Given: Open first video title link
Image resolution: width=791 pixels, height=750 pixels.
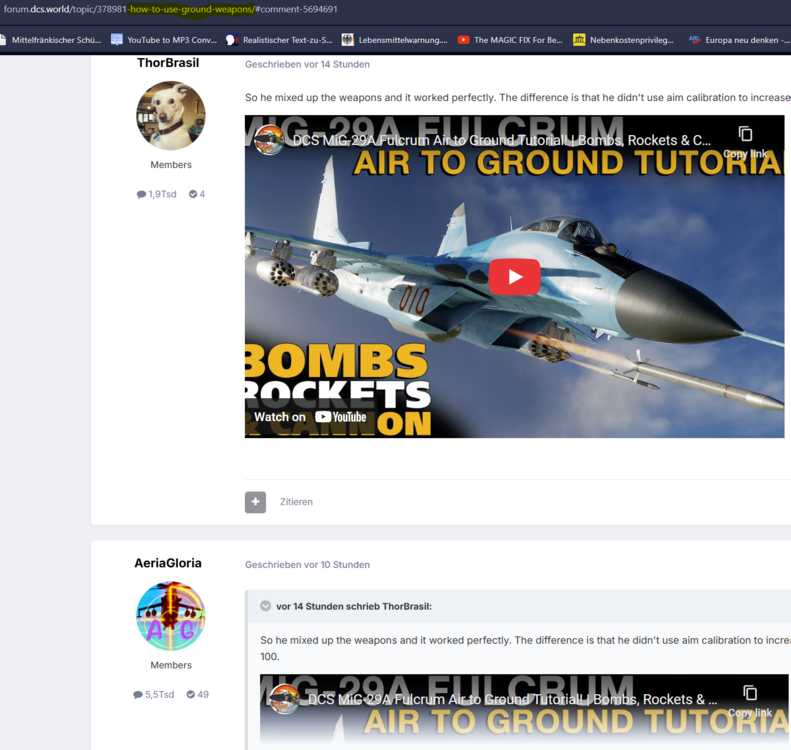Looking at the screenshot, I should (x=501, y=140).
